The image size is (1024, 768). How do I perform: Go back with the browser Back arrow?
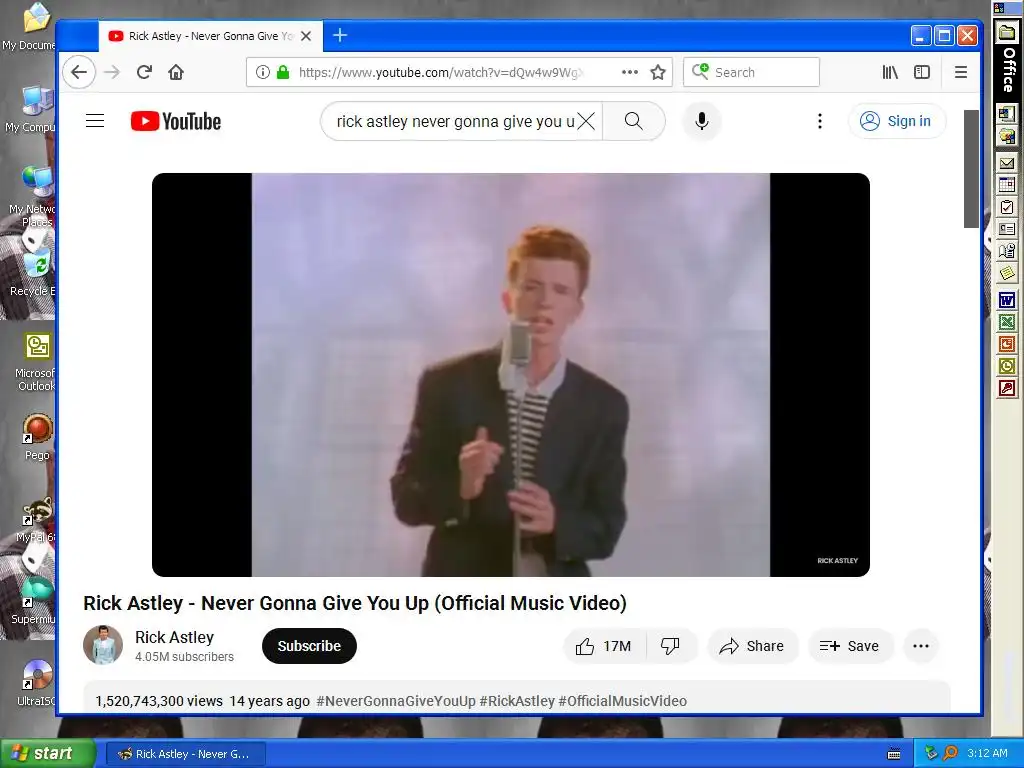click(79, 72)
